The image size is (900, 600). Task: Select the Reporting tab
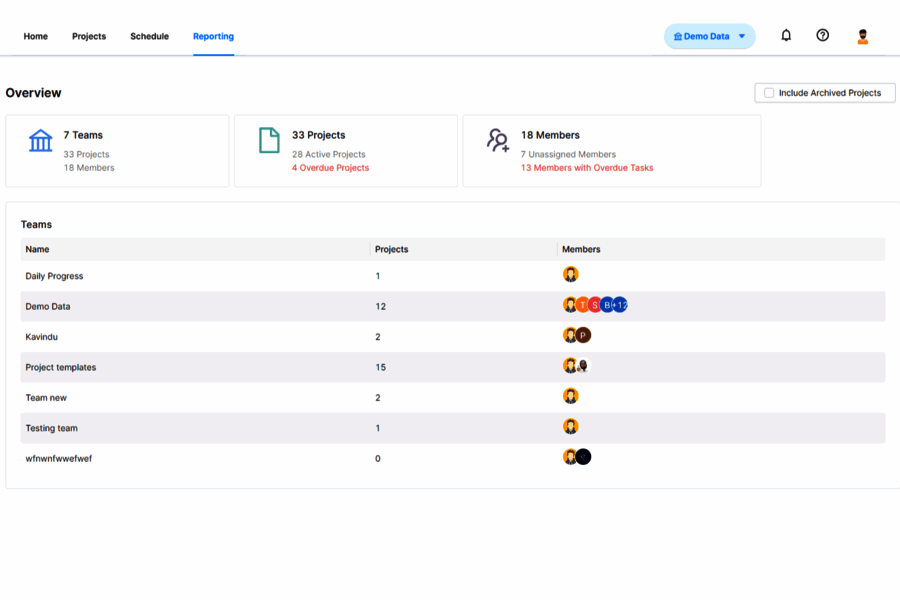(213, 37)
